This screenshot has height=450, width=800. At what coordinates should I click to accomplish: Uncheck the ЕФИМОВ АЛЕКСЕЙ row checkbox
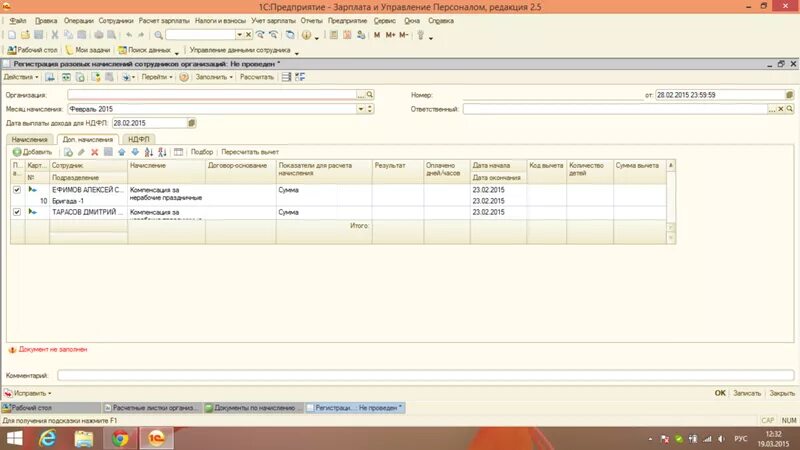pyautogui.click(x=17, y=190)
